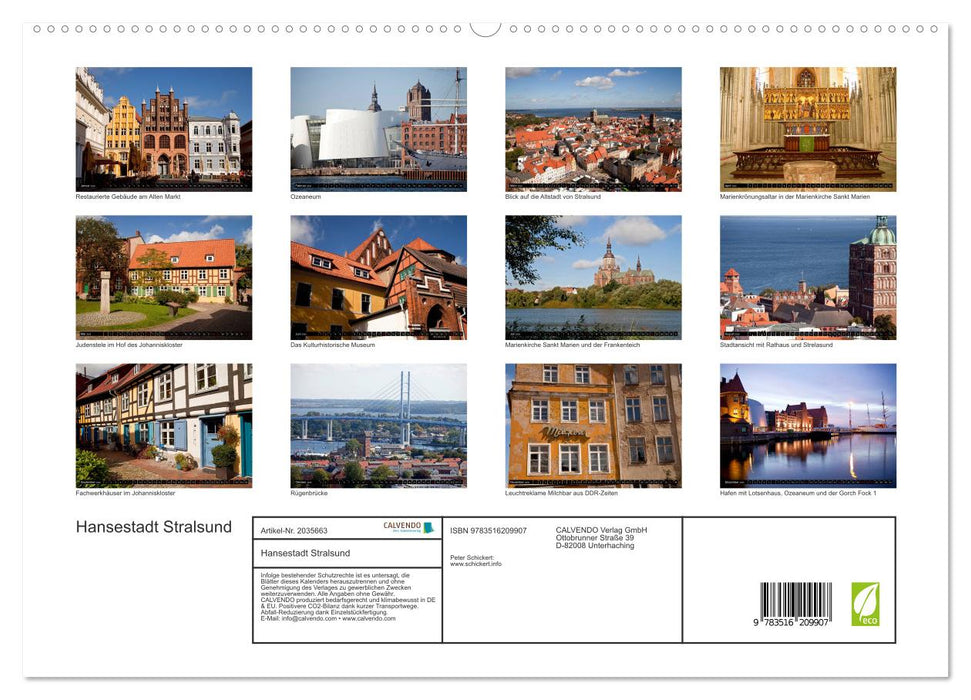Click the Artikel-Nr. 2035663 field
Image resolution: width=971 pixels, height=700 pixels.
coord(294,530)
